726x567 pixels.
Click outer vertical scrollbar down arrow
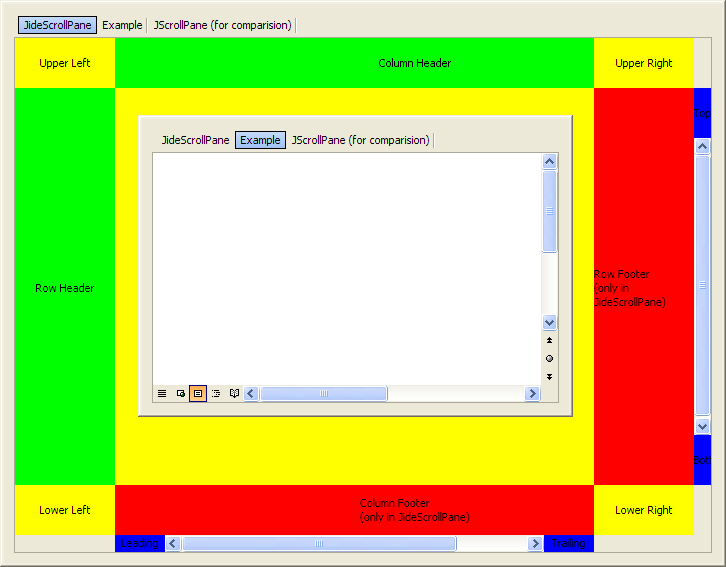702,427
